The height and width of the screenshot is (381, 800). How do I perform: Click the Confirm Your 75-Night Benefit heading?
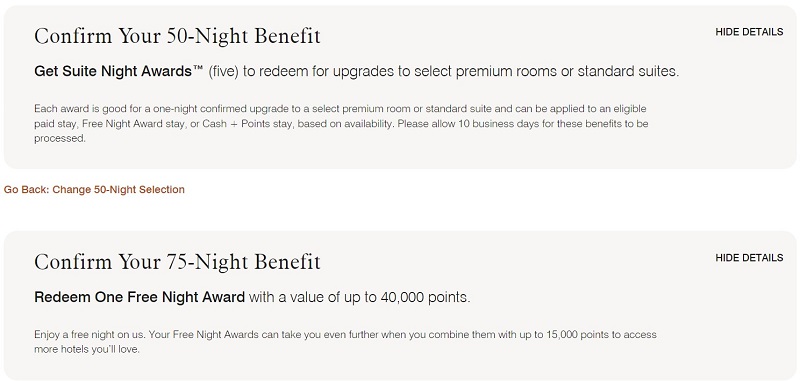(x=177, y=262)
